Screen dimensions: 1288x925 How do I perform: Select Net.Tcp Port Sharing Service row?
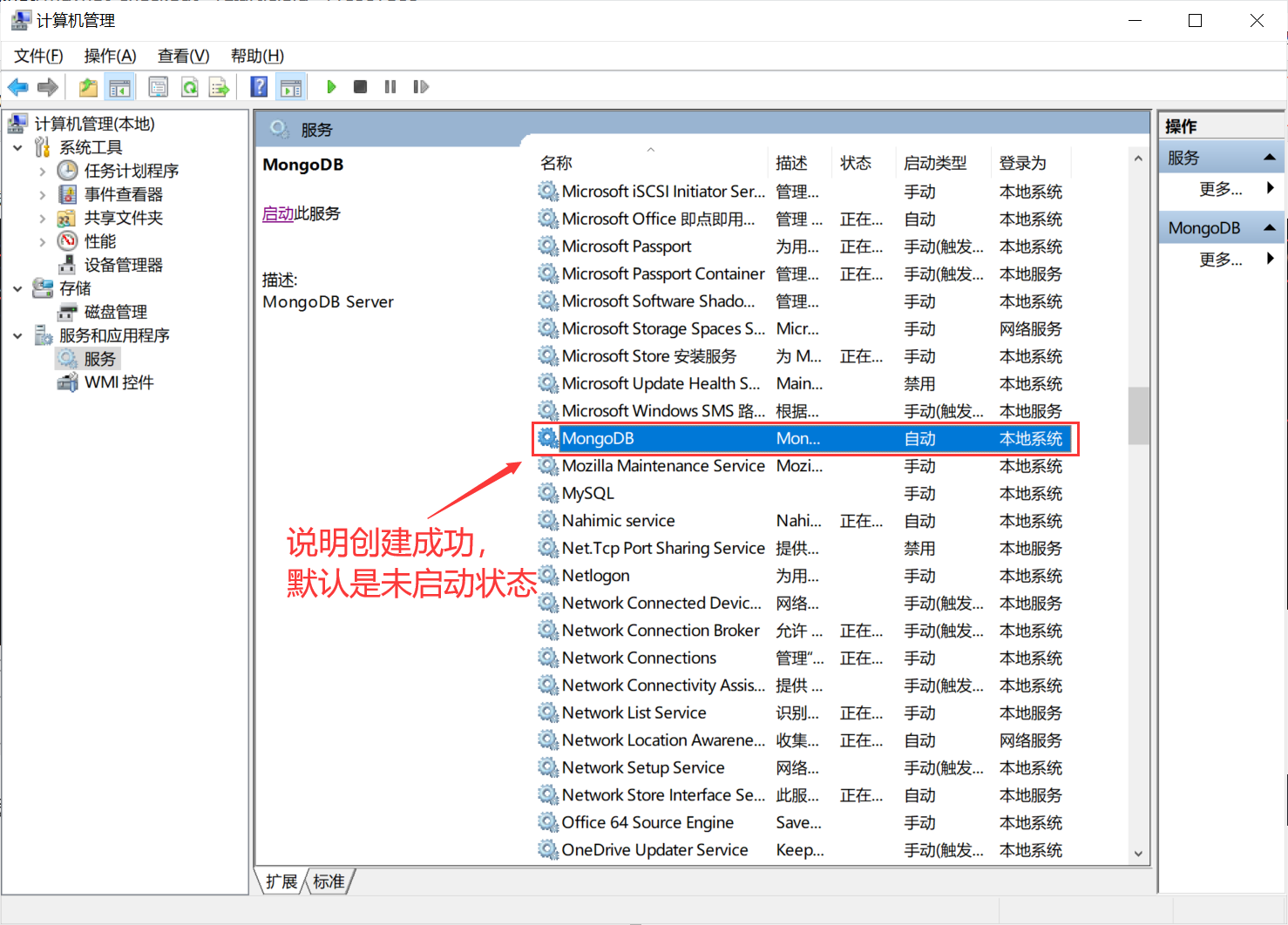802,548
